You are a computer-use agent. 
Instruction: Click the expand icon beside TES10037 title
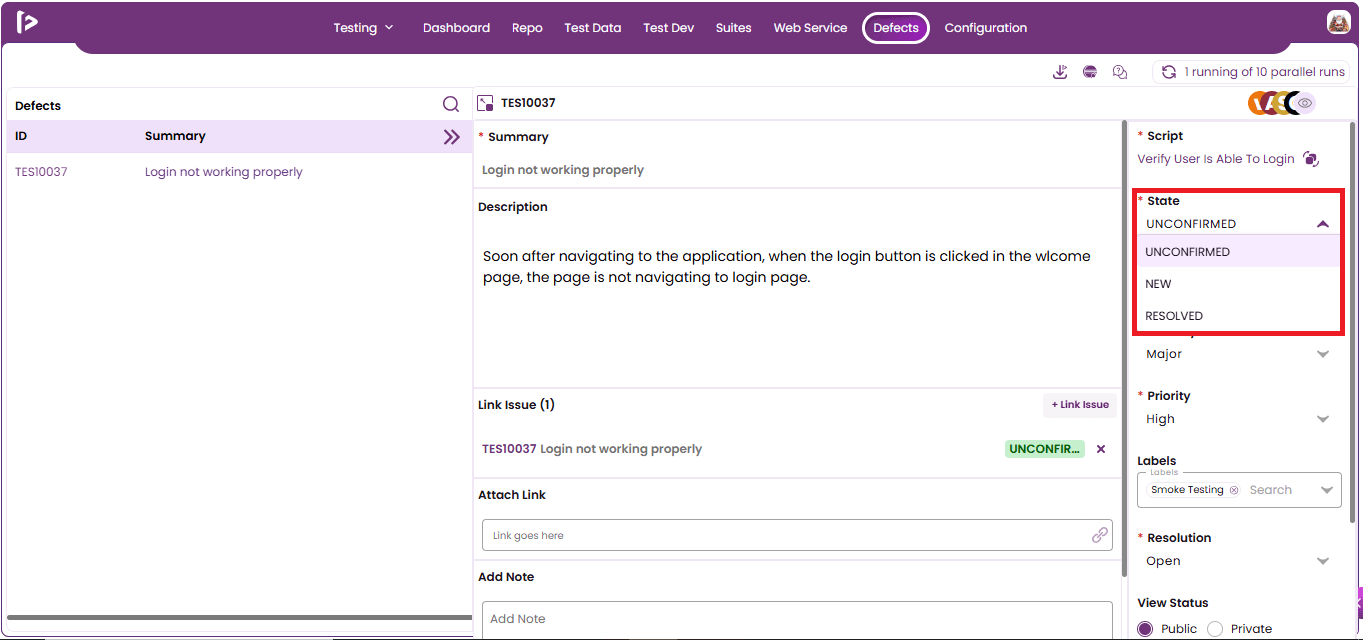click(486, 103)
